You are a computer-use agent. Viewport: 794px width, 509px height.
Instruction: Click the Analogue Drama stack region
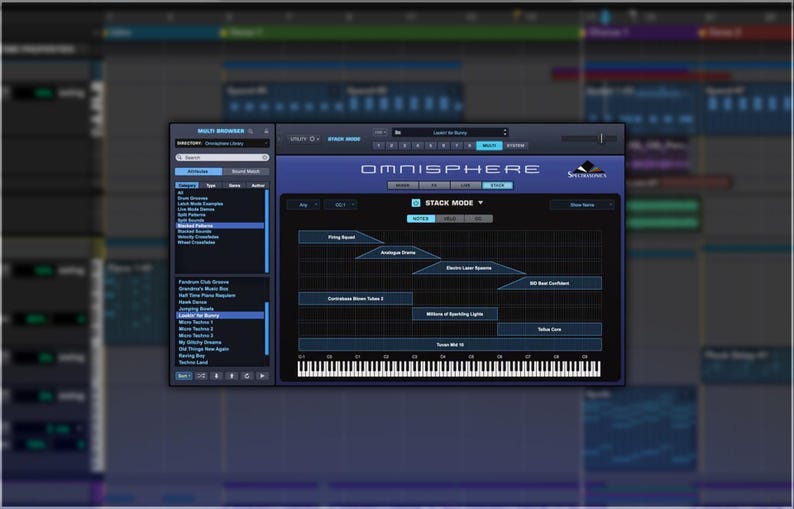tap(398, 252)
